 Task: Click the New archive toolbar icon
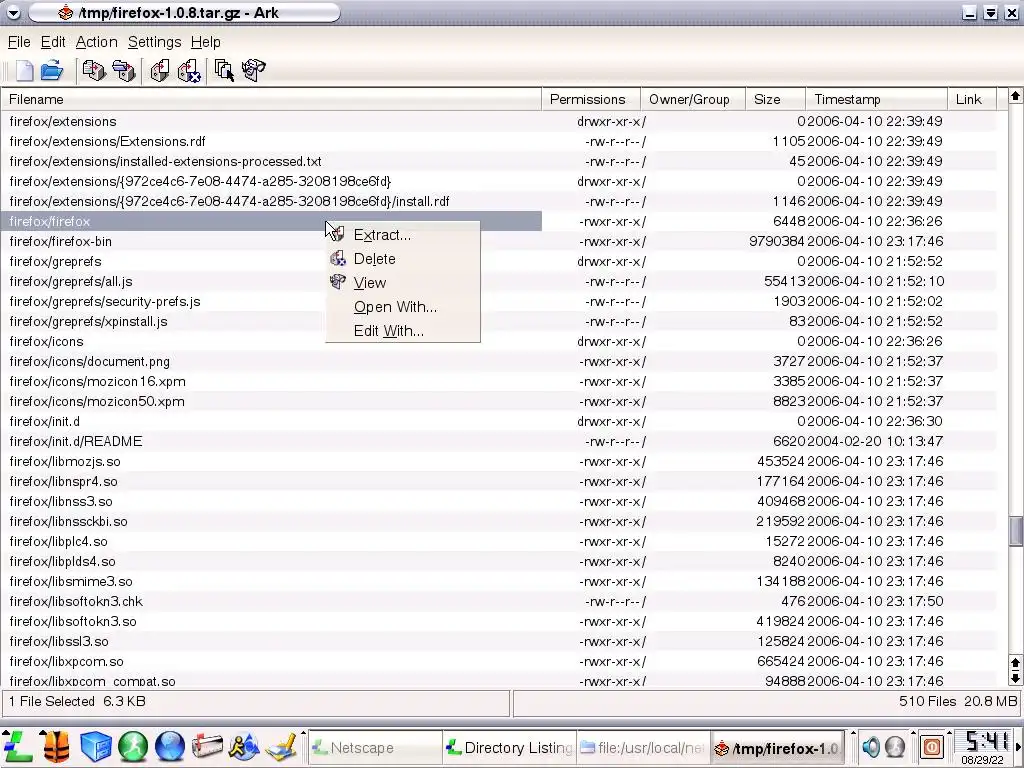[x=24, y=70]
